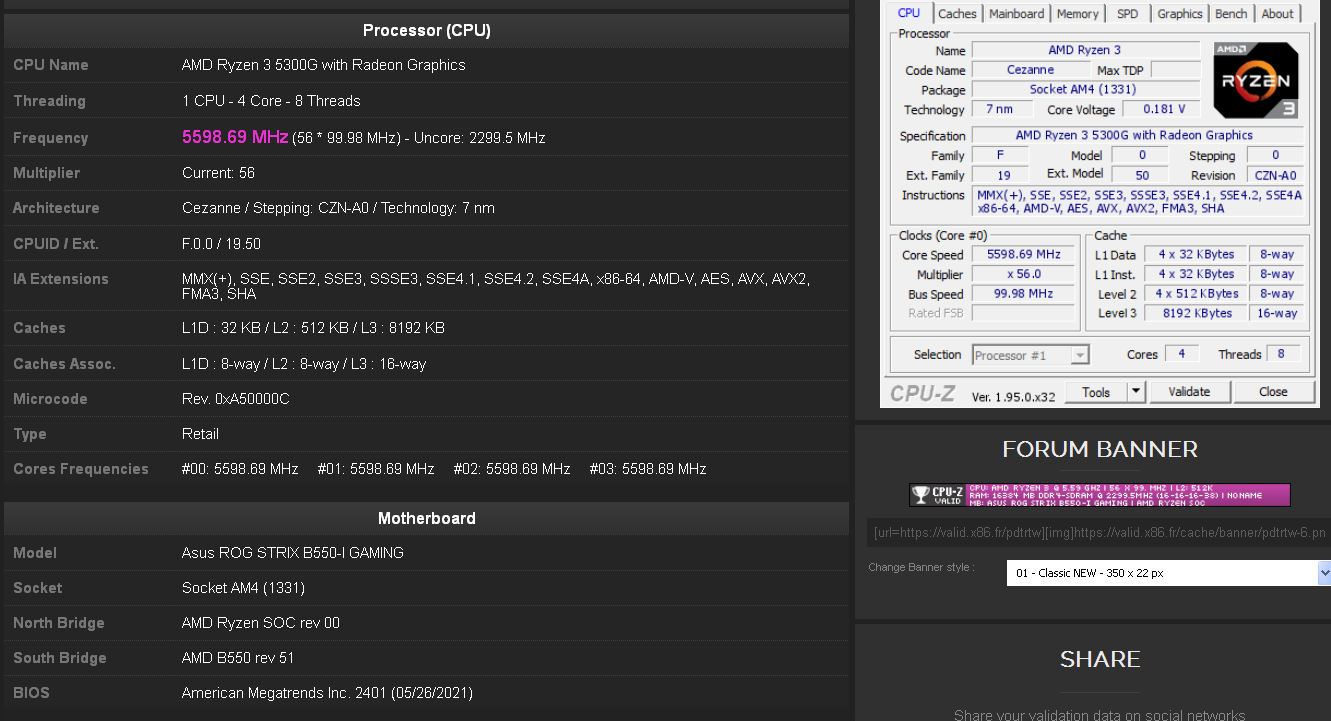The height and width of the screenshot is (721, 1331).
Task: Click the CPUID value F.0.0 / 19.50
Action: (x=222, y=244)
